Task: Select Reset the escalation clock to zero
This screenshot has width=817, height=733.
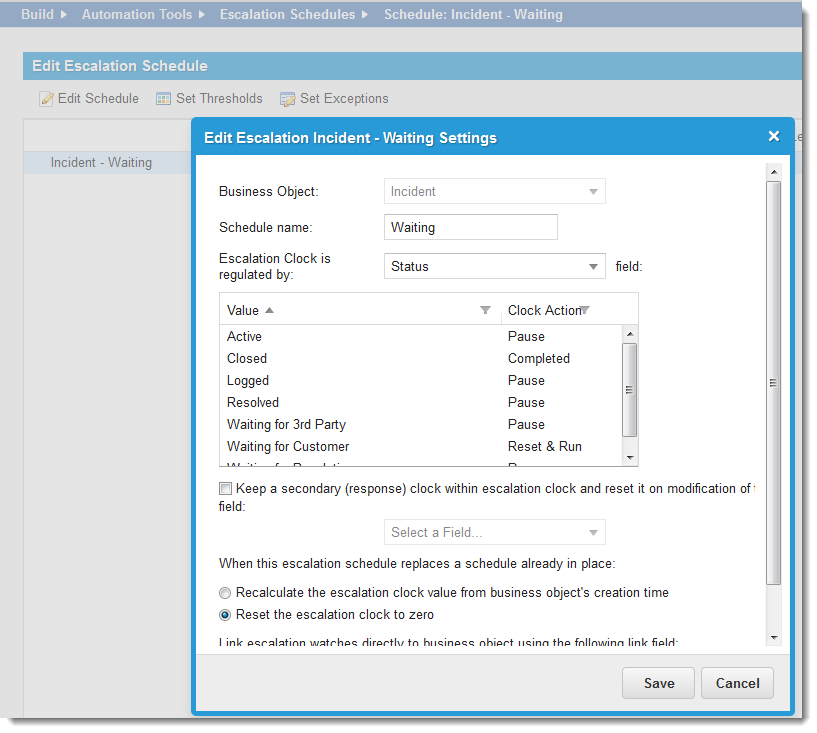Action: [225, 615]
